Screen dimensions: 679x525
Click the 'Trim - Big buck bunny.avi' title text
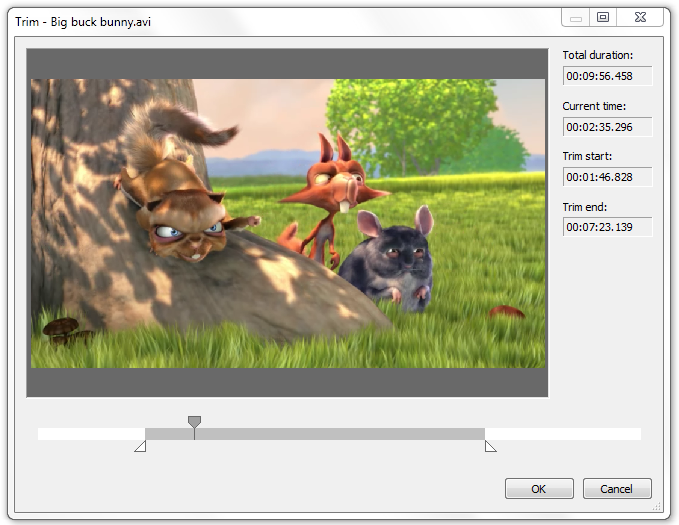(x=83, y=22)
